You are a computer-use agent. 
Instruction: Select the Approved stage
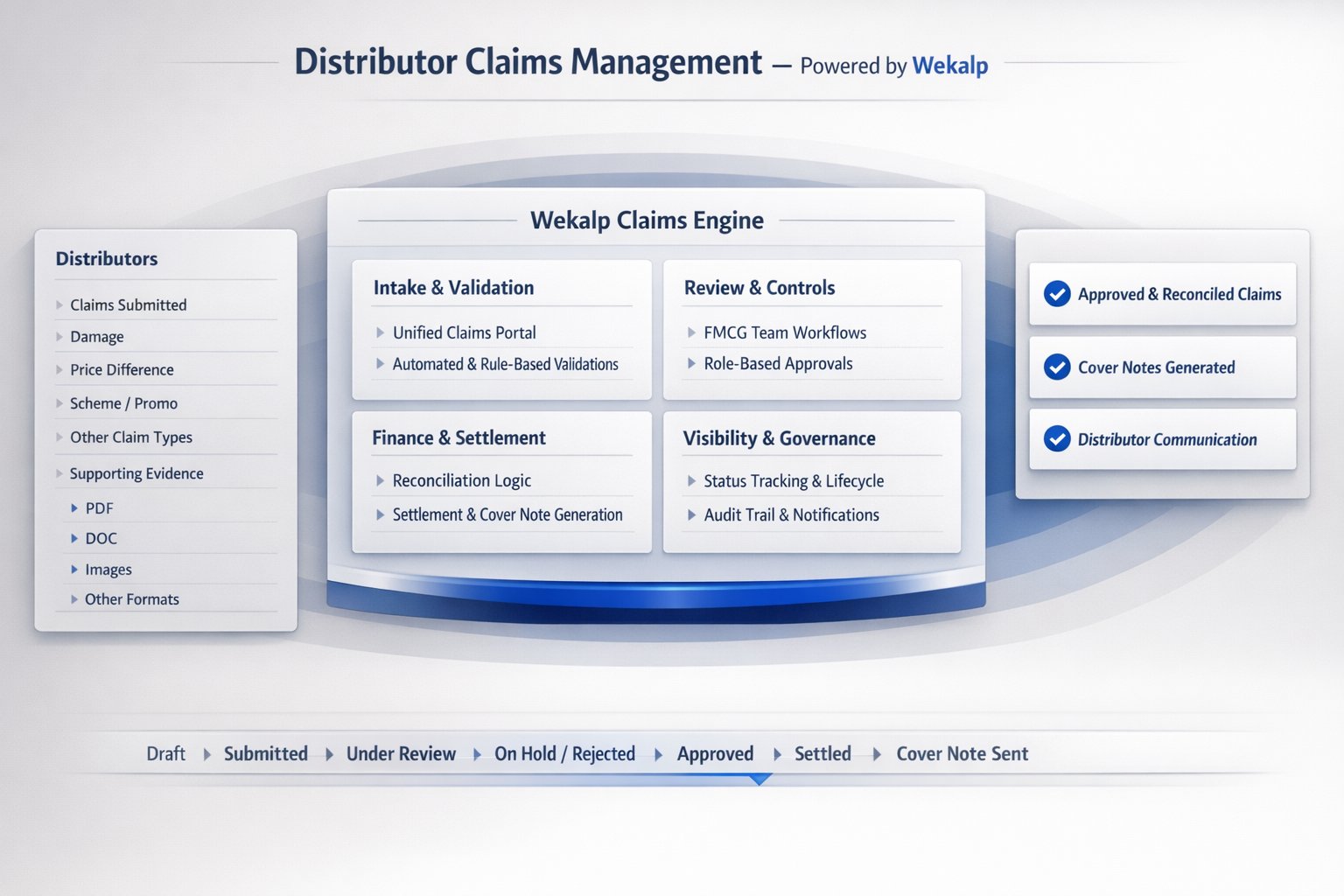(715, 754)
